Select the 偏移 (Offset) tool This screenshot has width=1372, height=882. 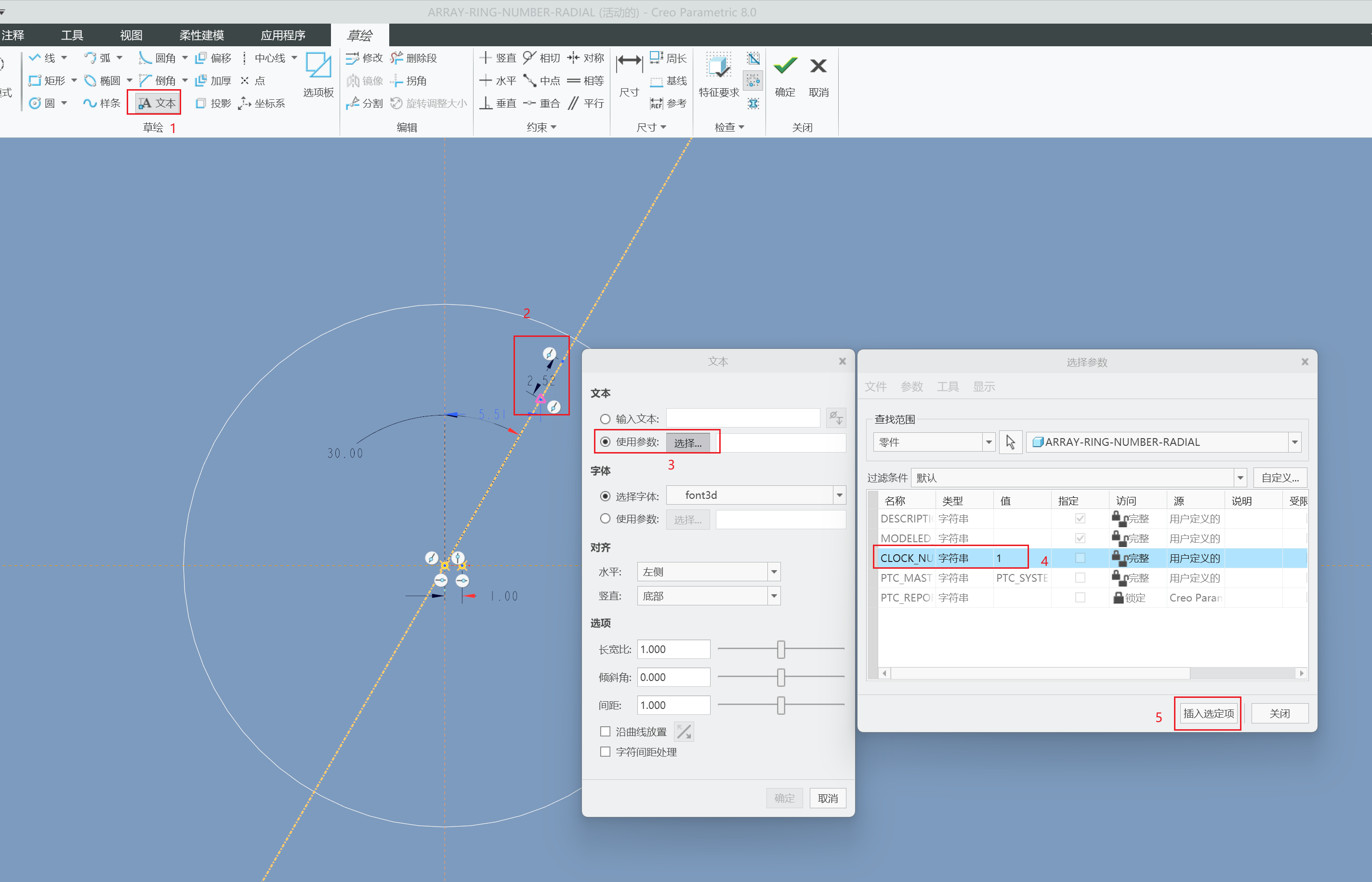(x=213, y=58)
